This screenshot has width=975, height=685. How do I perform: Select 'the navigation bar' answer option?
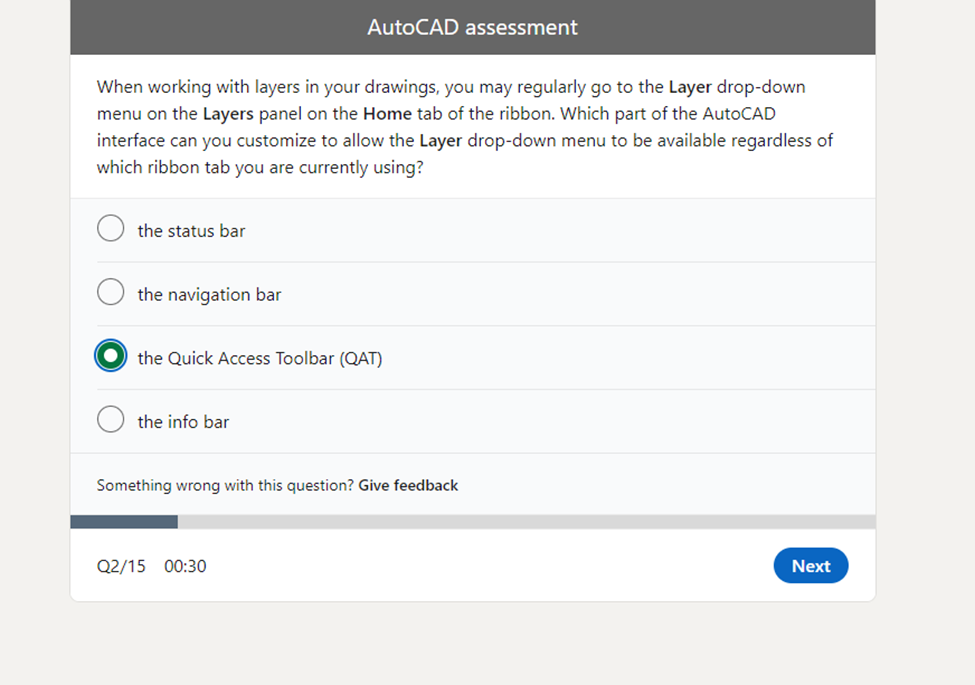click(110, 291)
